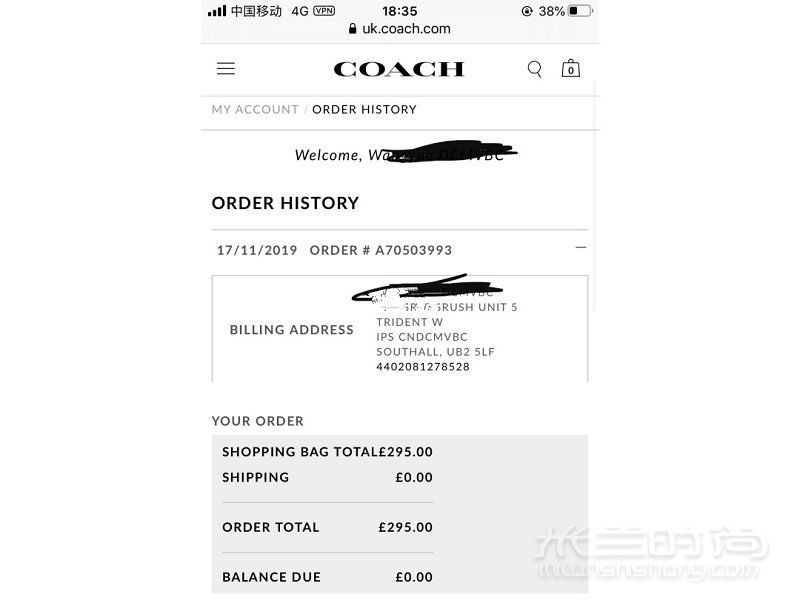The image size is (800, 600).
Task: Open the hamburger menu
Action: [226, 68]
